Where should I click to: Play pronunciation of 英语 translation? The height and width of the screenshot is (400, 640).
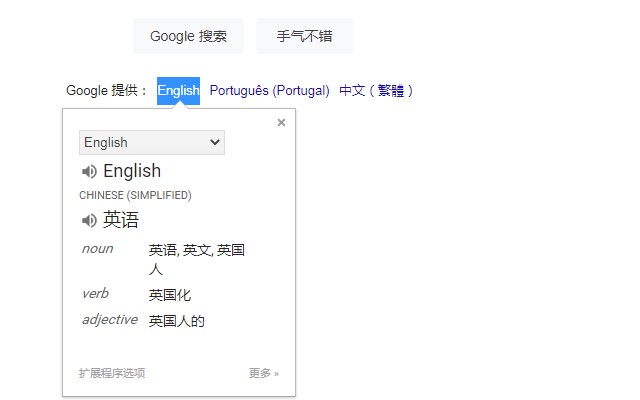tap(89, 220)
